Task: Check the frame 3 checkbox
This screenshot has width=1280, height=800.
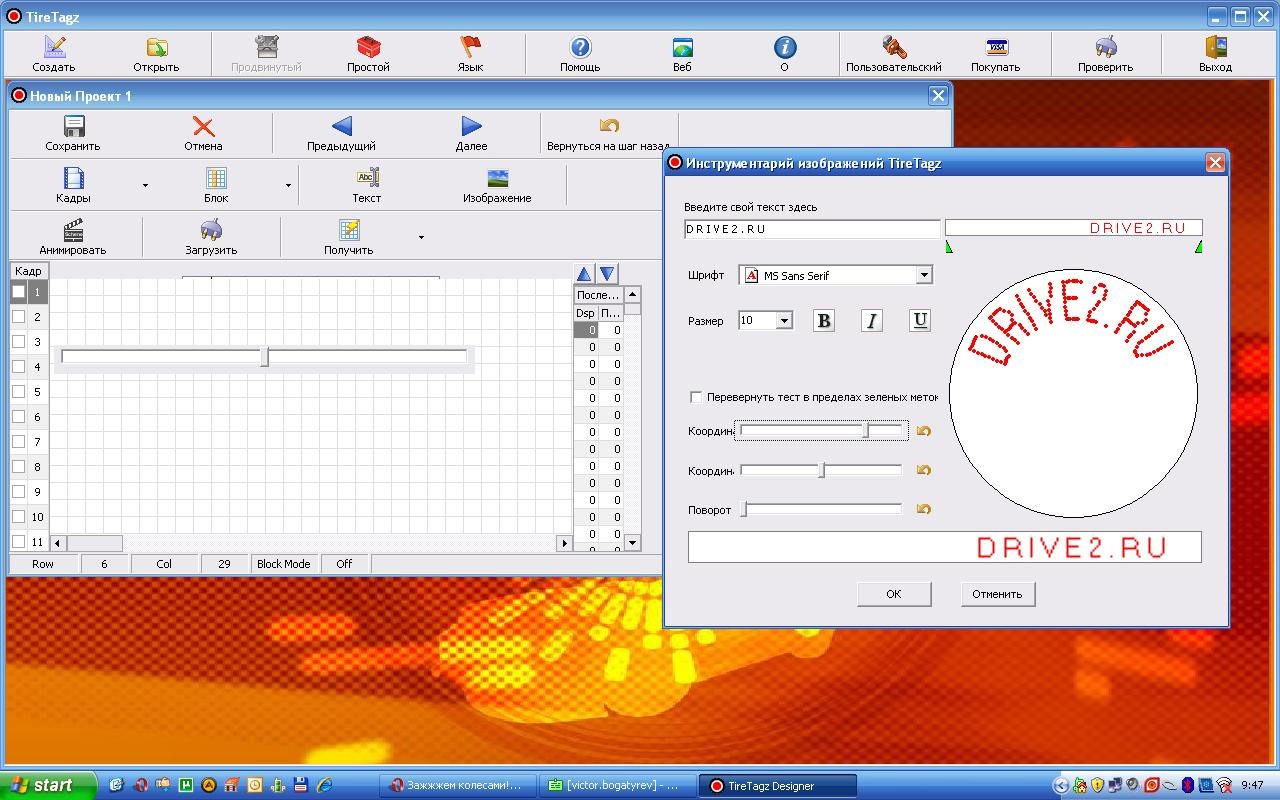Action: point(18,342)
